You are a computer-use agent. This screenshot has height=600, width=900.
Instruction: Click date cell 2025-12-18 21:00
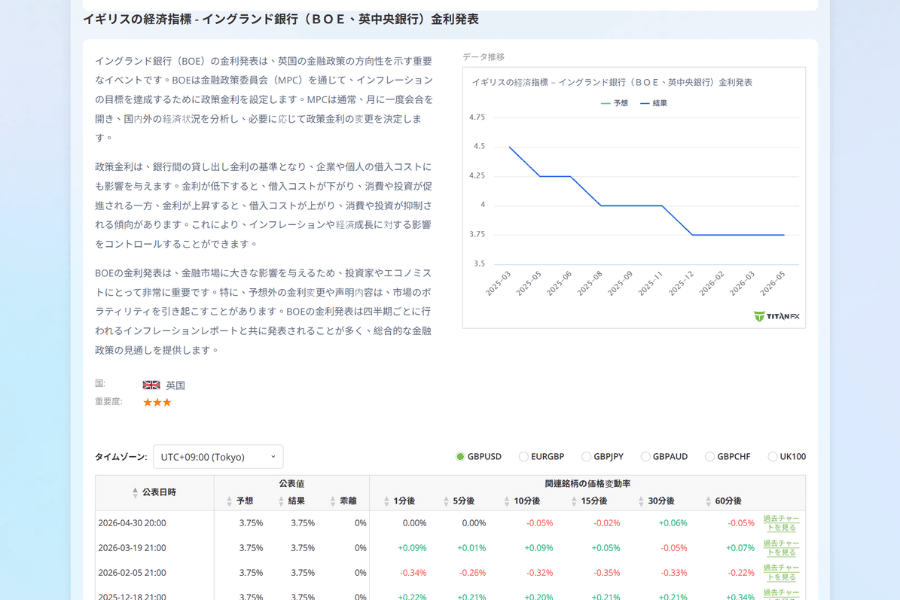[132, 597]
